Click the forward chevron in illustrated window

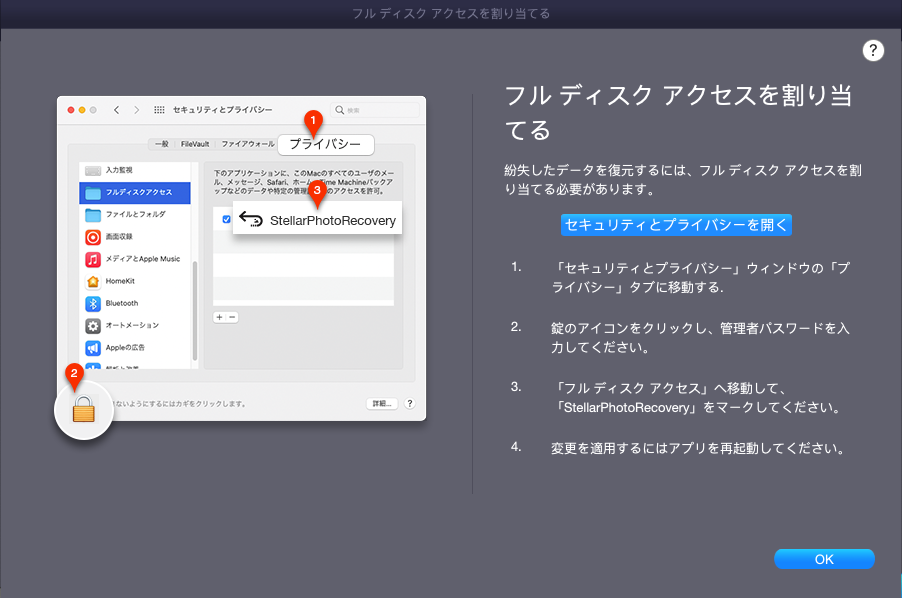click(x=136, y=110)
